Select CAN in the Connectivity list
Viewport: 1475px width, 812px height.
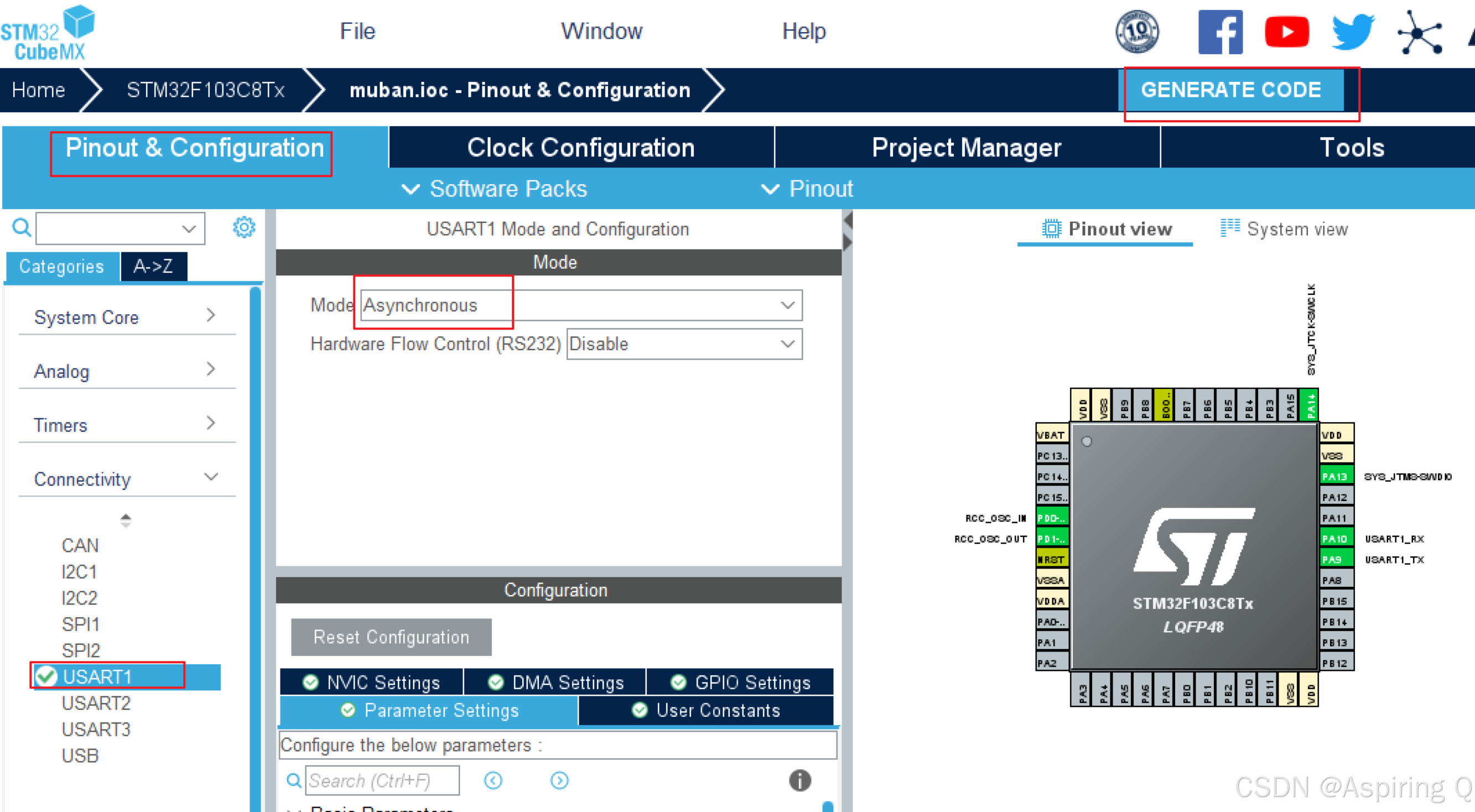click(x=80, y=545)
